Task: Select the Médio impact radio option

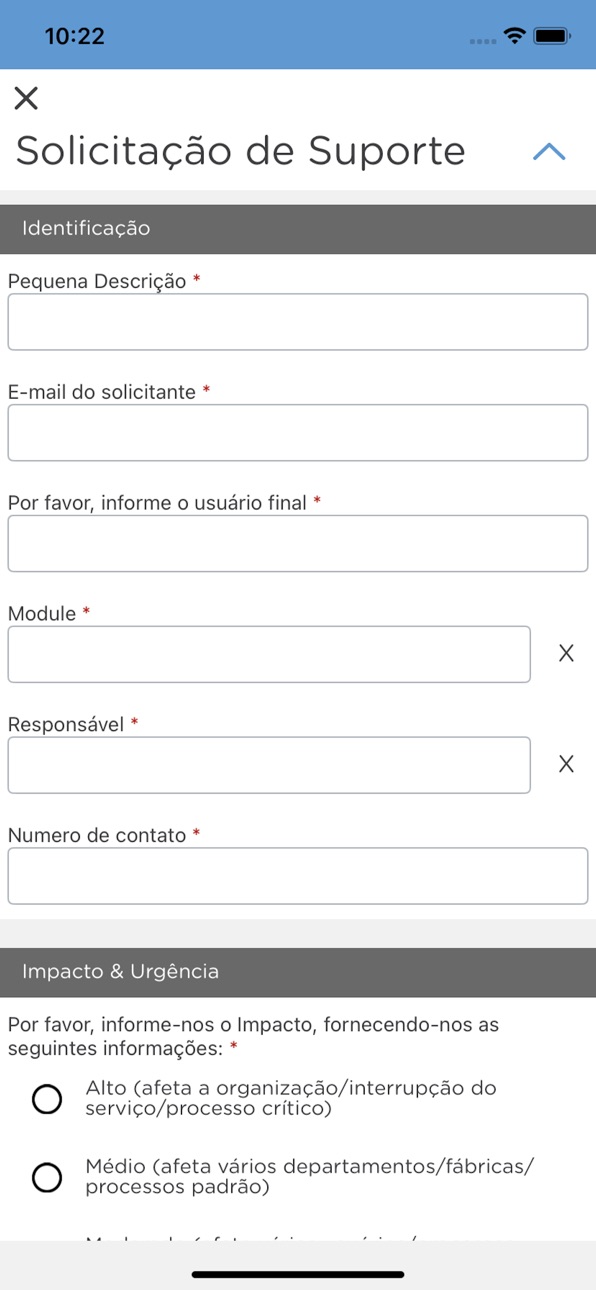Action: click(x=47, y=1178)
